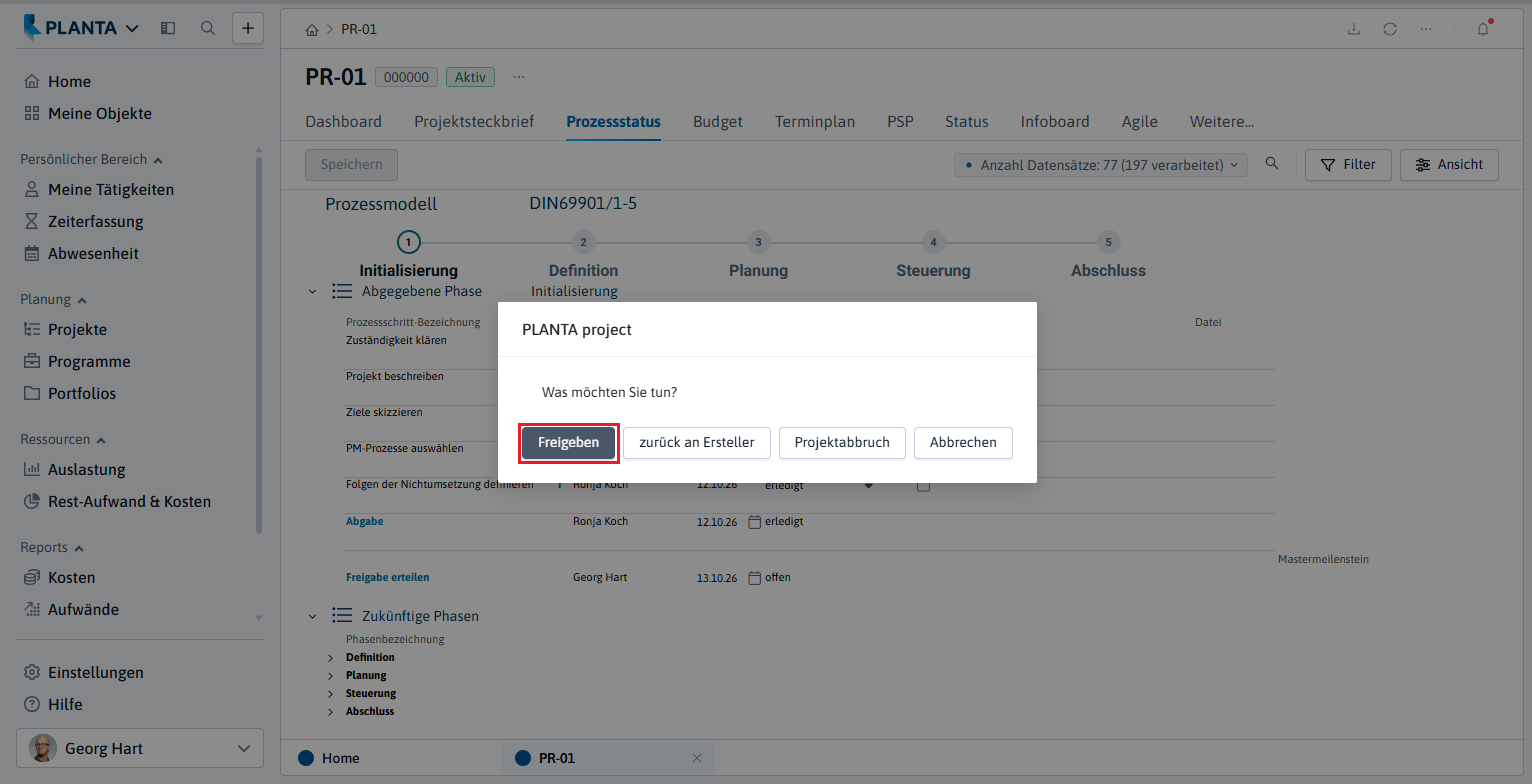Image resolution: width=1532 pixels, height=784 pixels.
Task: Click the Ansicht button
Action: pyautogui.click(x=1449, y=165)
